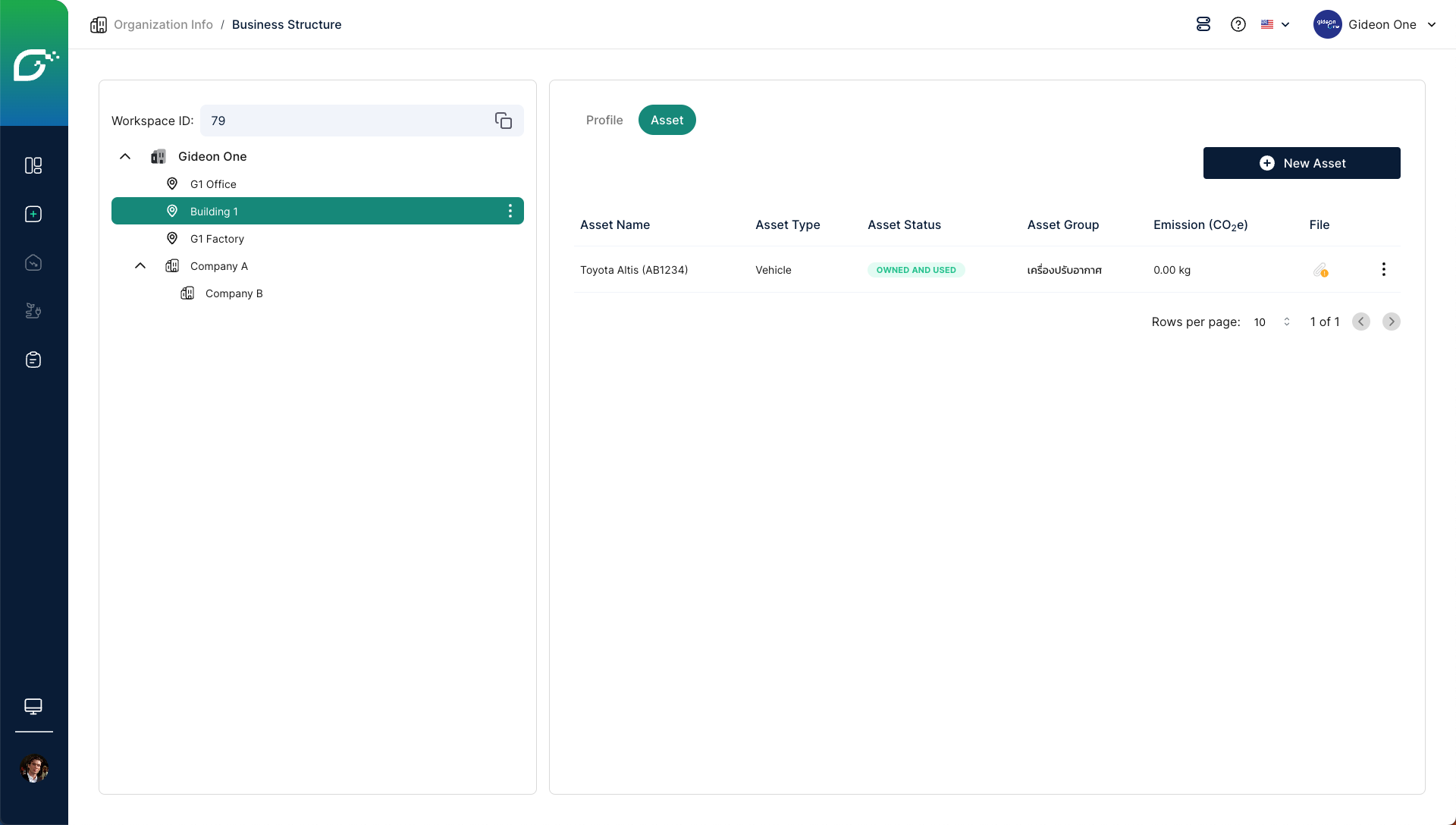Switch to the Profile tab

click(604, 120)
